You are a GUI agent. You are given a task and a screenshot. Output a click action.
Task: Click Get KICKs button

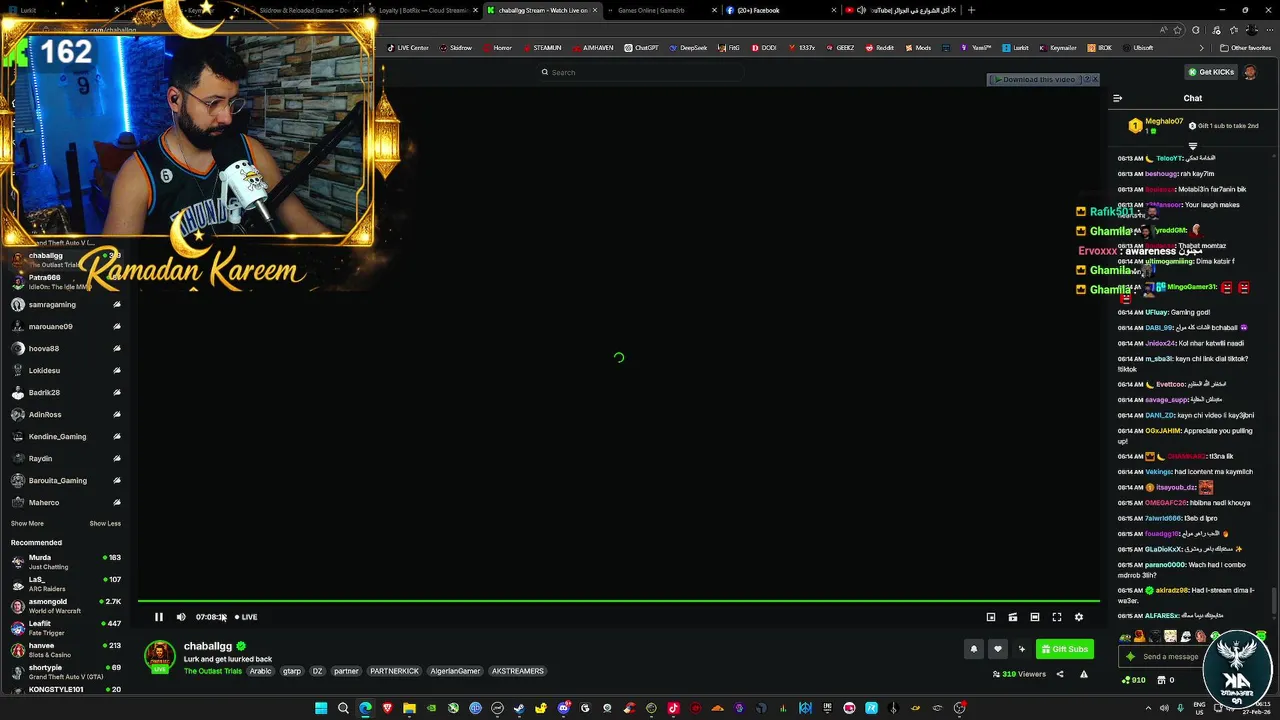click(x=1210, y=72)
